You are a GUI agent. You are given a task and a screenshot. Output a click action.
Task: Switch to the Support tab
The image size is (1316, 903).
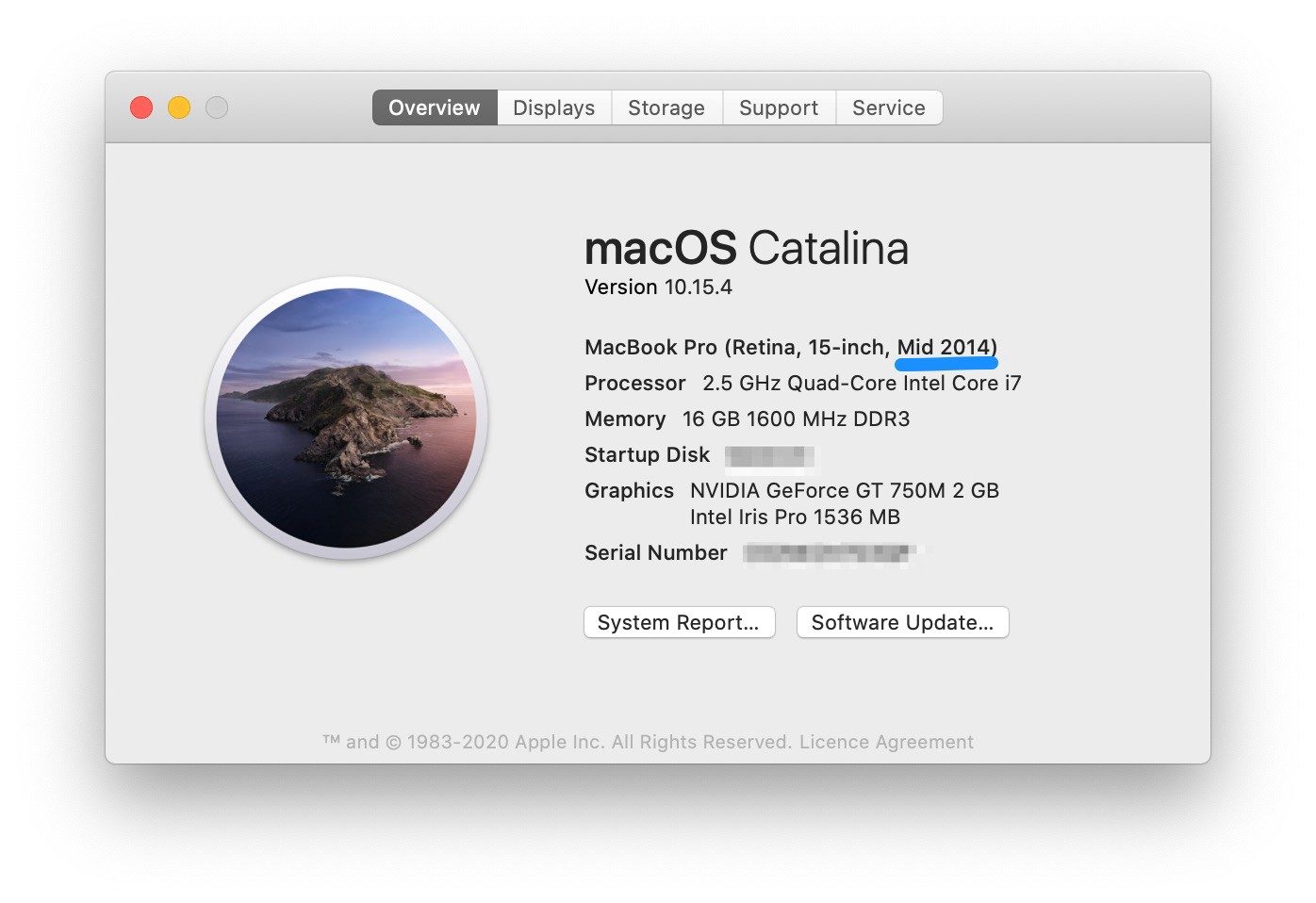[779, 107]
